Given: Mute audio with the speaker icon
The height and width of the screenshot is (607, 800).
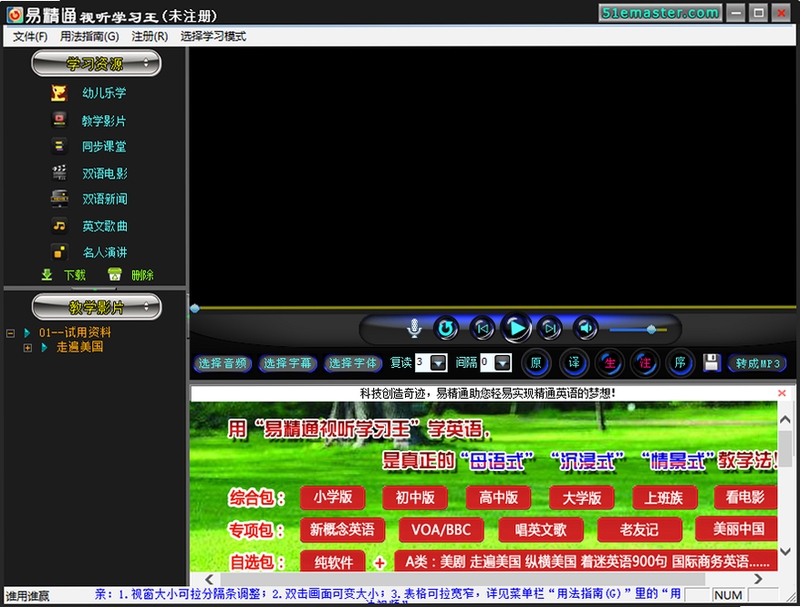Looking at the screenshot, I should point(586,328).
